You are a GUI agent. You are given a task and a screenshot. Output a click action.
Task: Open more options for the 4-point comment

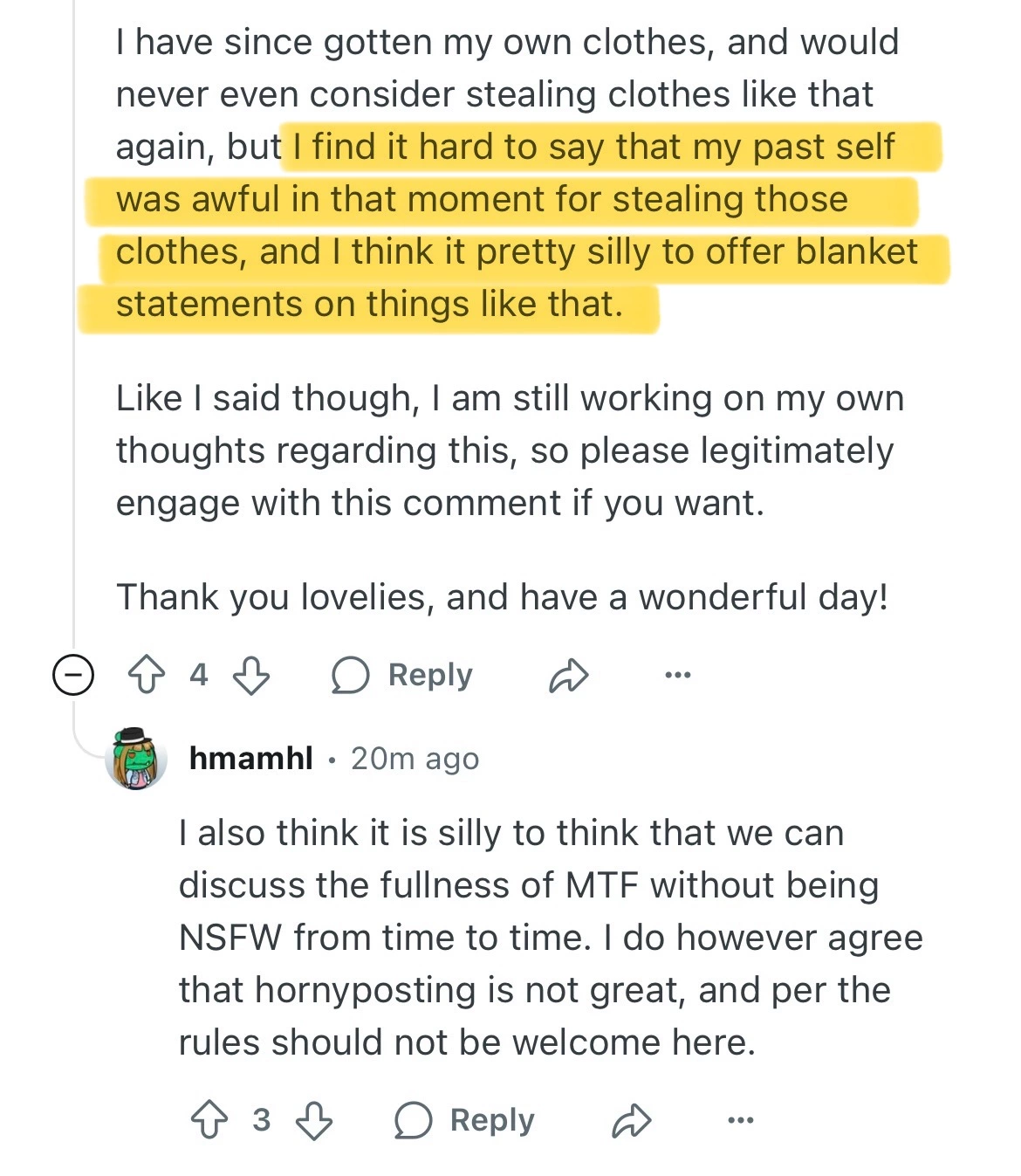677,675
